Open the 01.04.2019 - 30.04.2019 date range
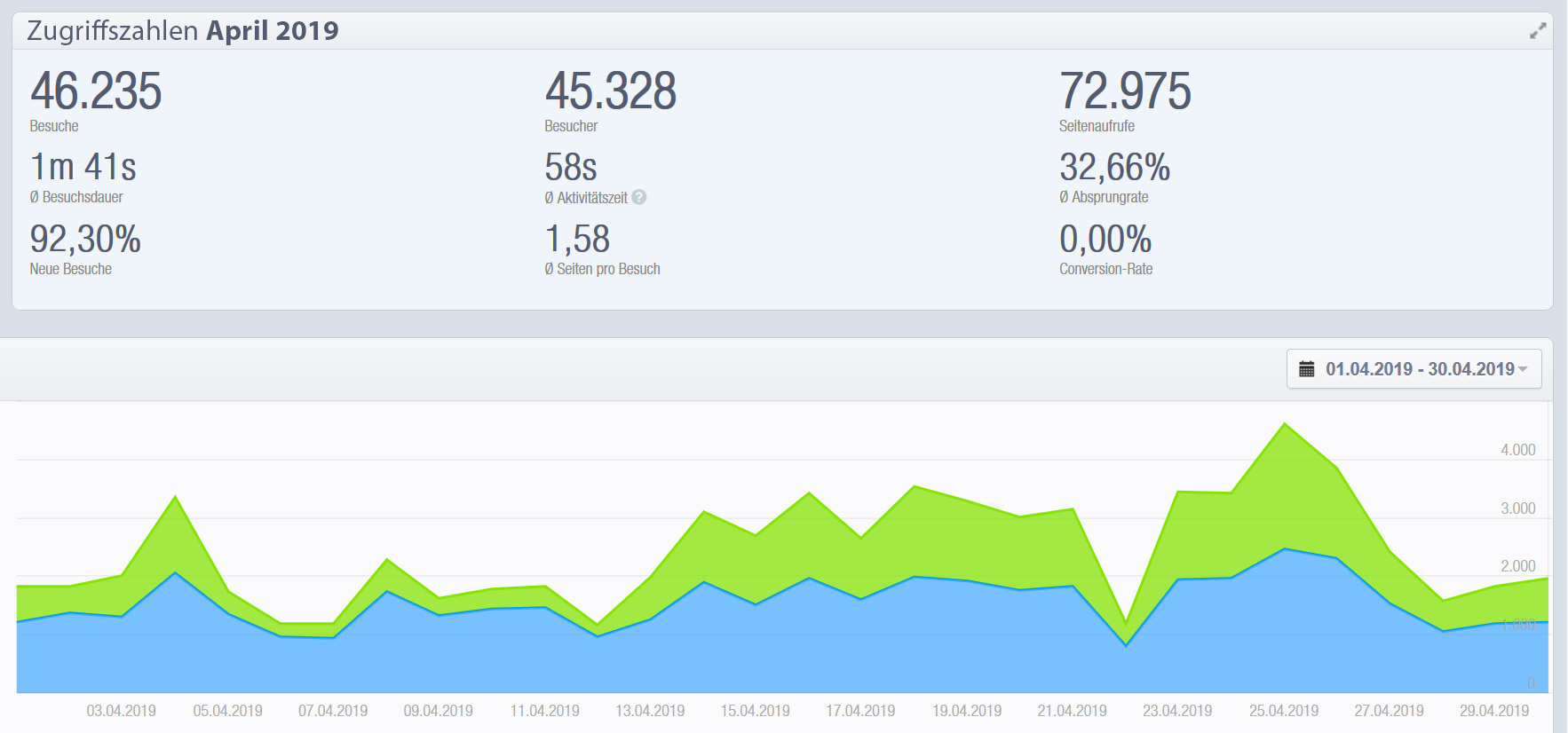 1419,369
